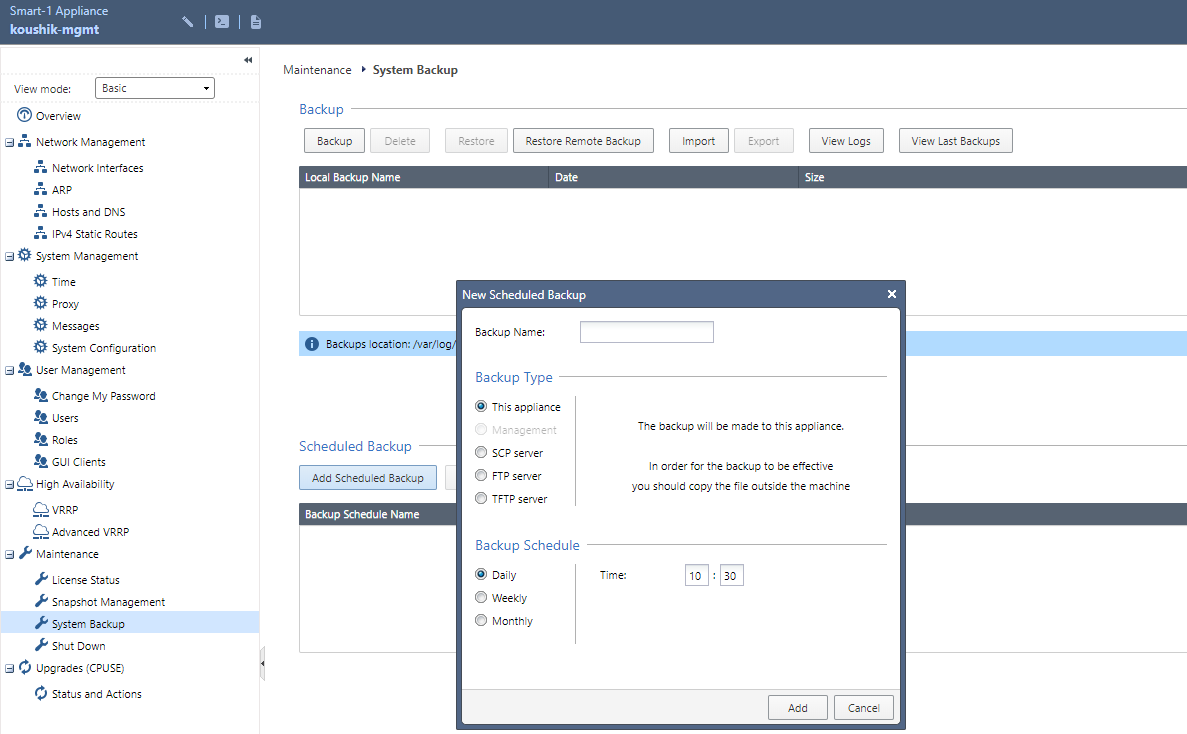Collapse the navigation pane with double-arrow icon
Image resolution: width=1187 pixels, height=734 pixels.
point(248,61)
